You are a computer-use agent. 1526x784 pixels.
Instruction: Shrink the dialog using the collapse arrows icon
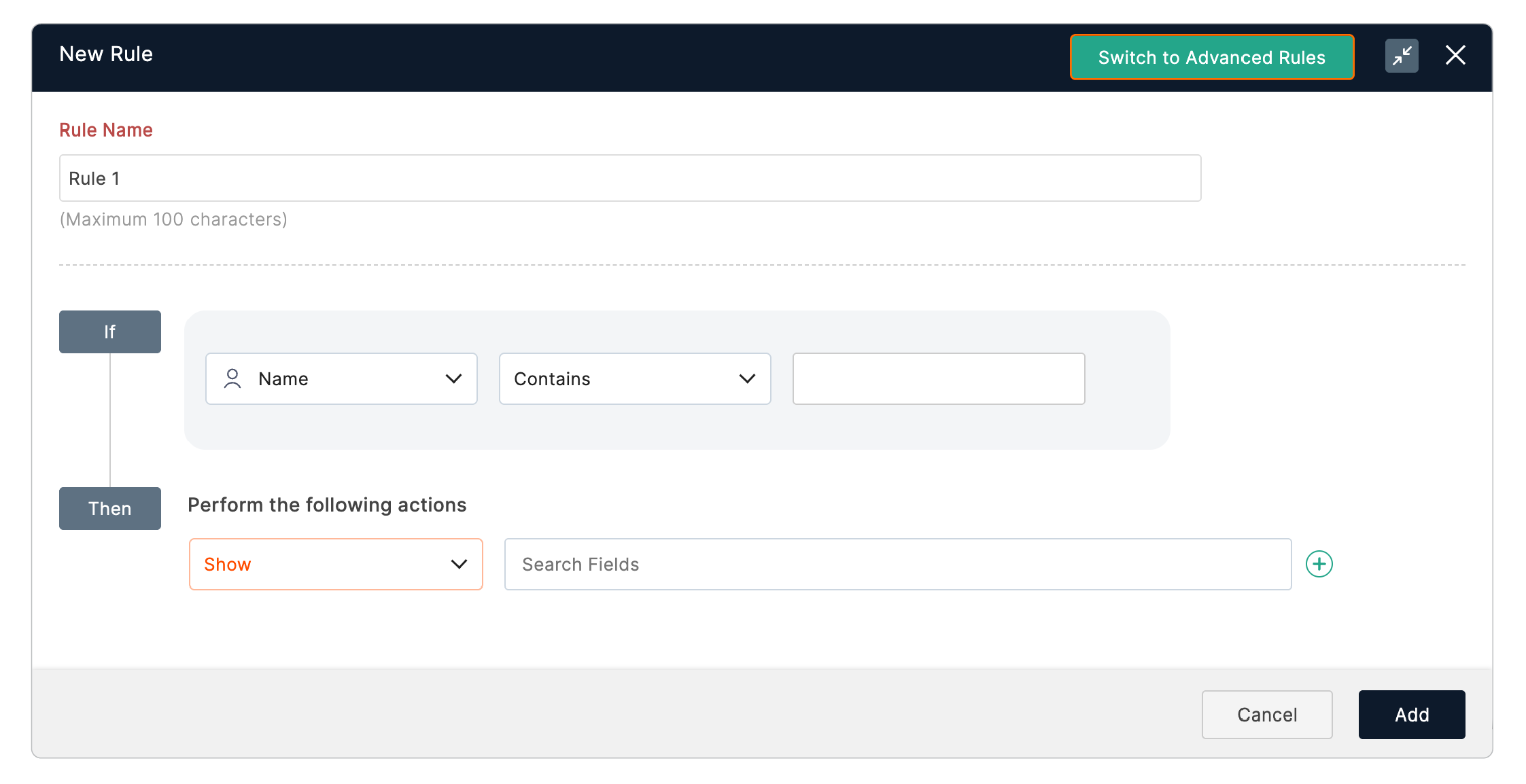tap(1402, 56)
